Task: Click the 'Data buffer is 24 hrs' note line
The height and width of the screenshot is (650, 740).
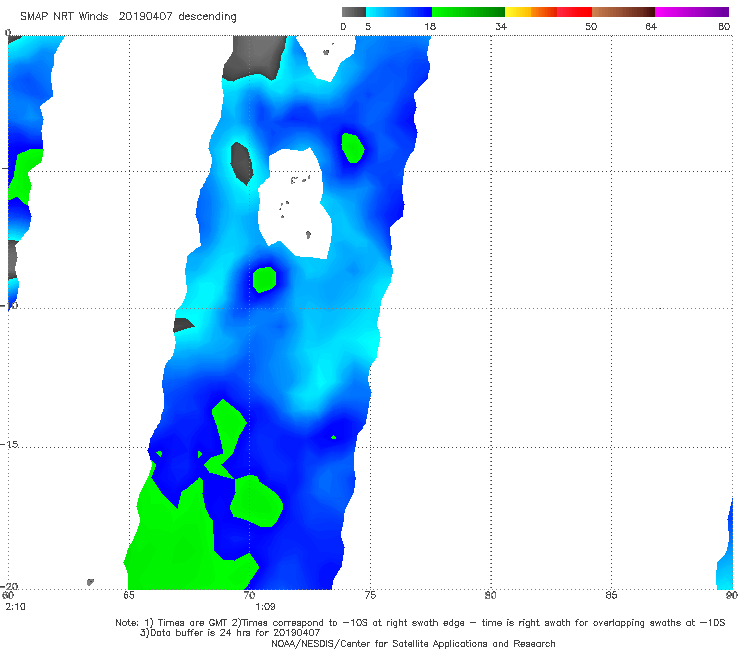Action: click(230, 633)
